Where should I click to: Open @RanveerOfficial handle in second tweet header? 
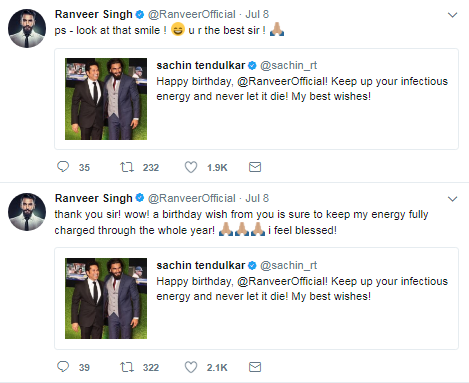click(192, 198)
